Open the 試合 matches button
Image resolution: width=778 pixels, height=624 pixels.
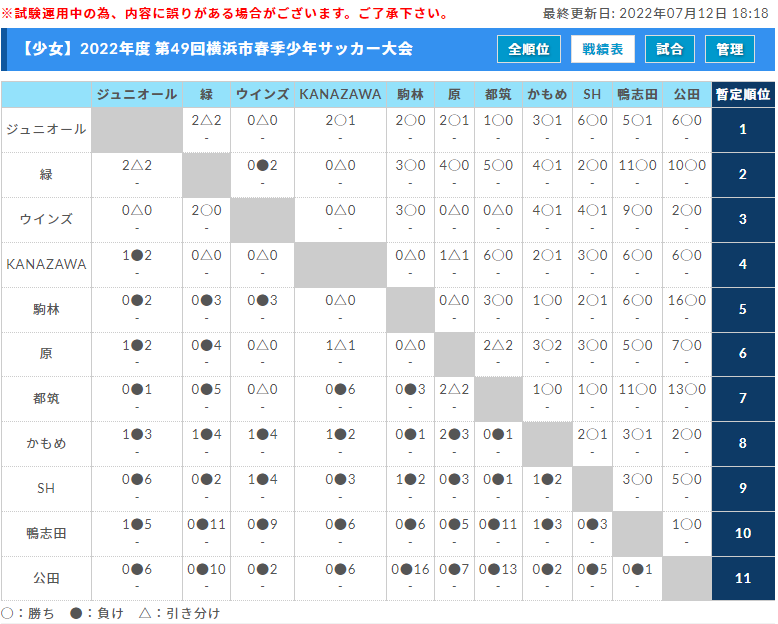(669, 49)
